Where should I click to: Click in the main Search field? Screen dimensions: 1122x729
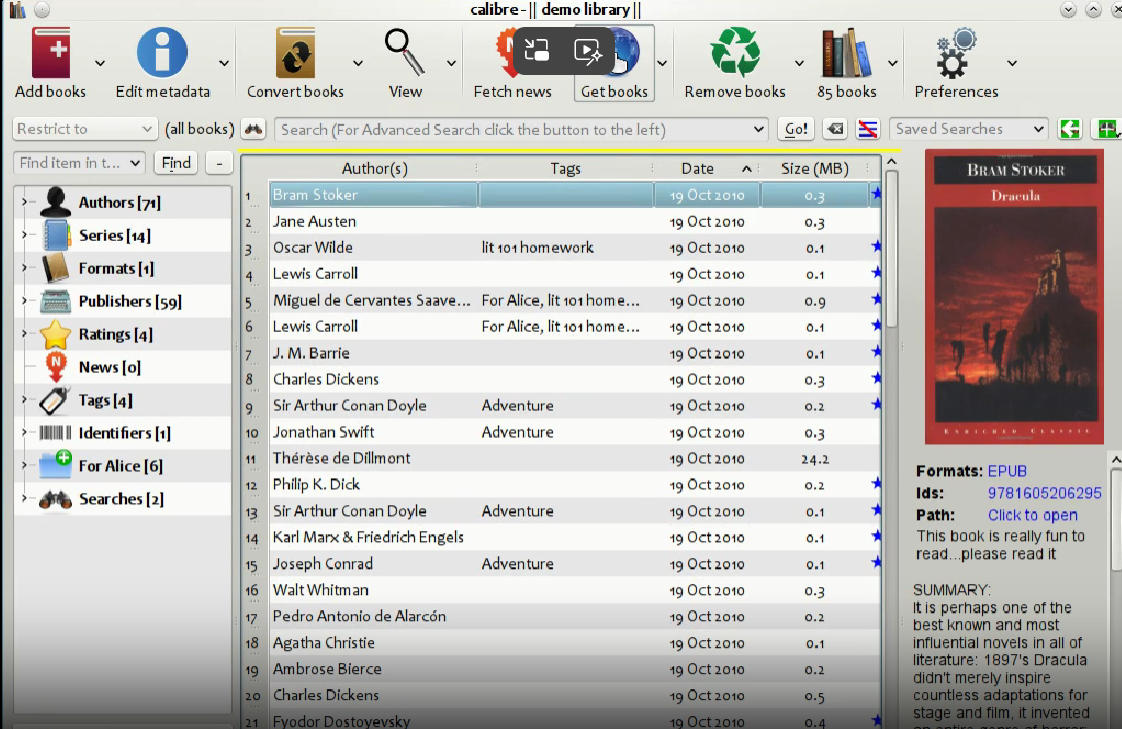(521, 129)
